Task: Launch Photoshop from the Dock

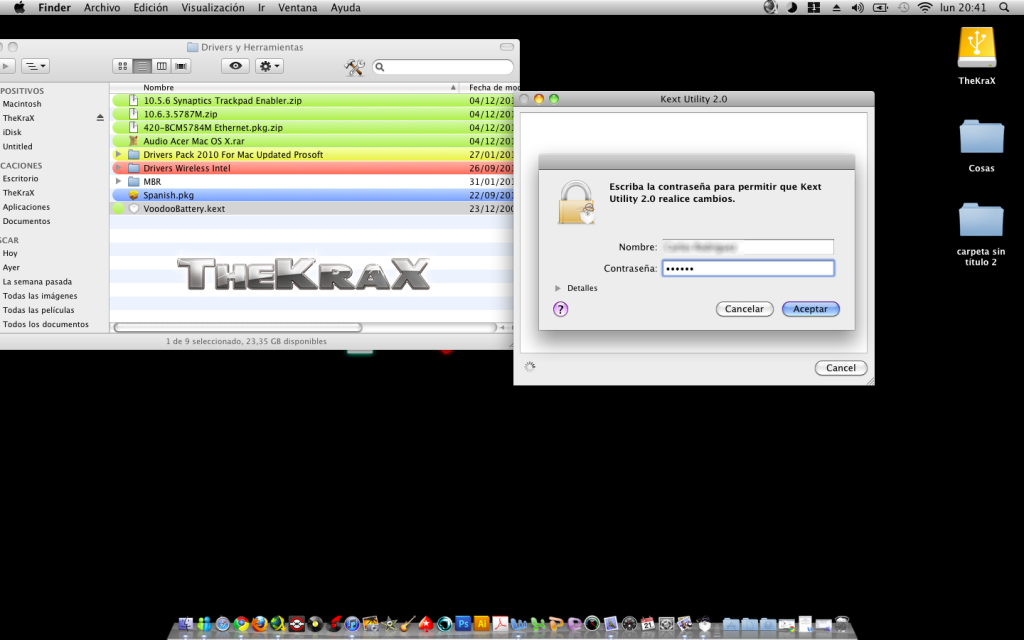Action: click(x=463, y=624)
